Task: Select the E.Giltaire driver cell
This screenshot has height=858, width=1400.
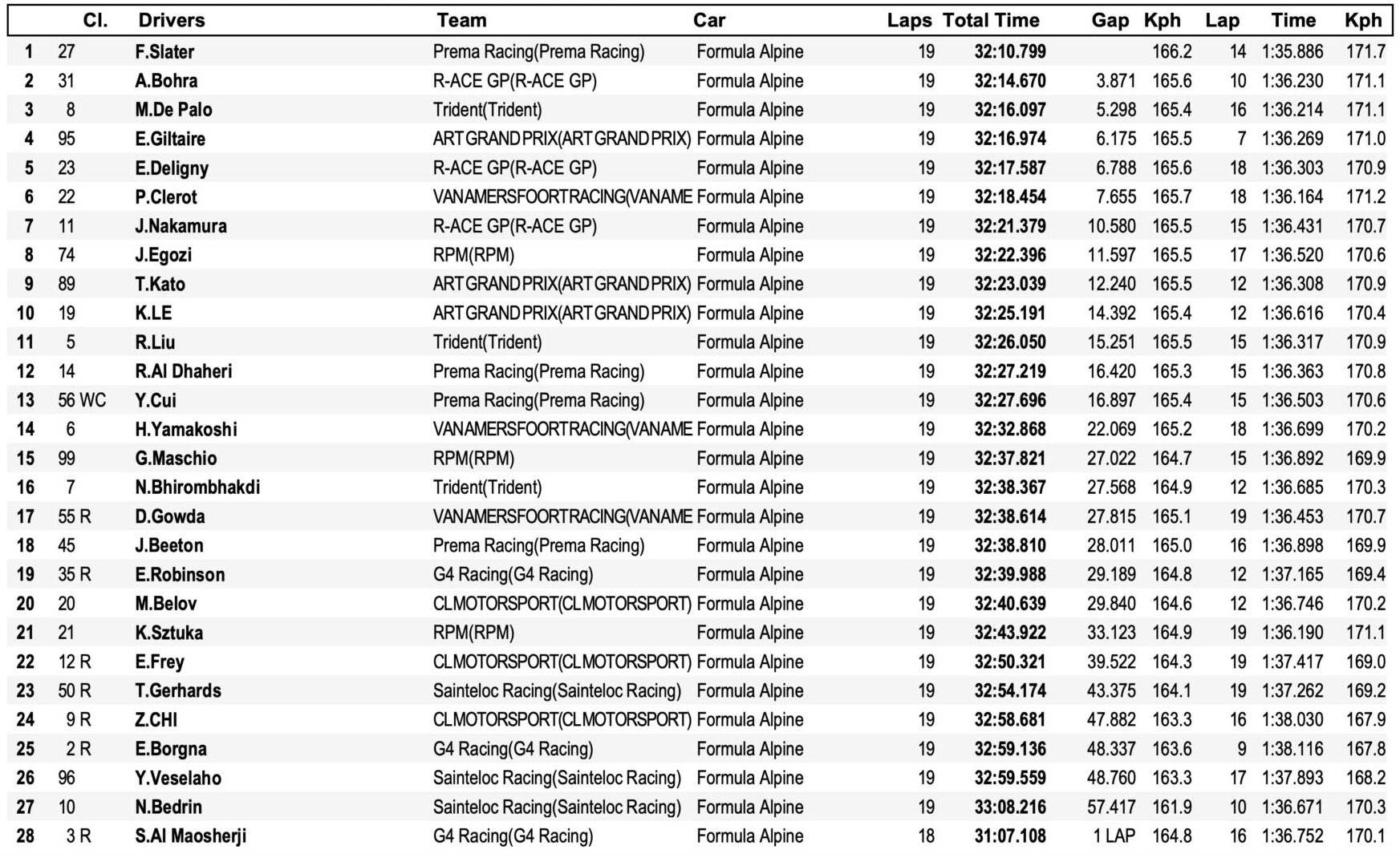Action: [170, 139]
